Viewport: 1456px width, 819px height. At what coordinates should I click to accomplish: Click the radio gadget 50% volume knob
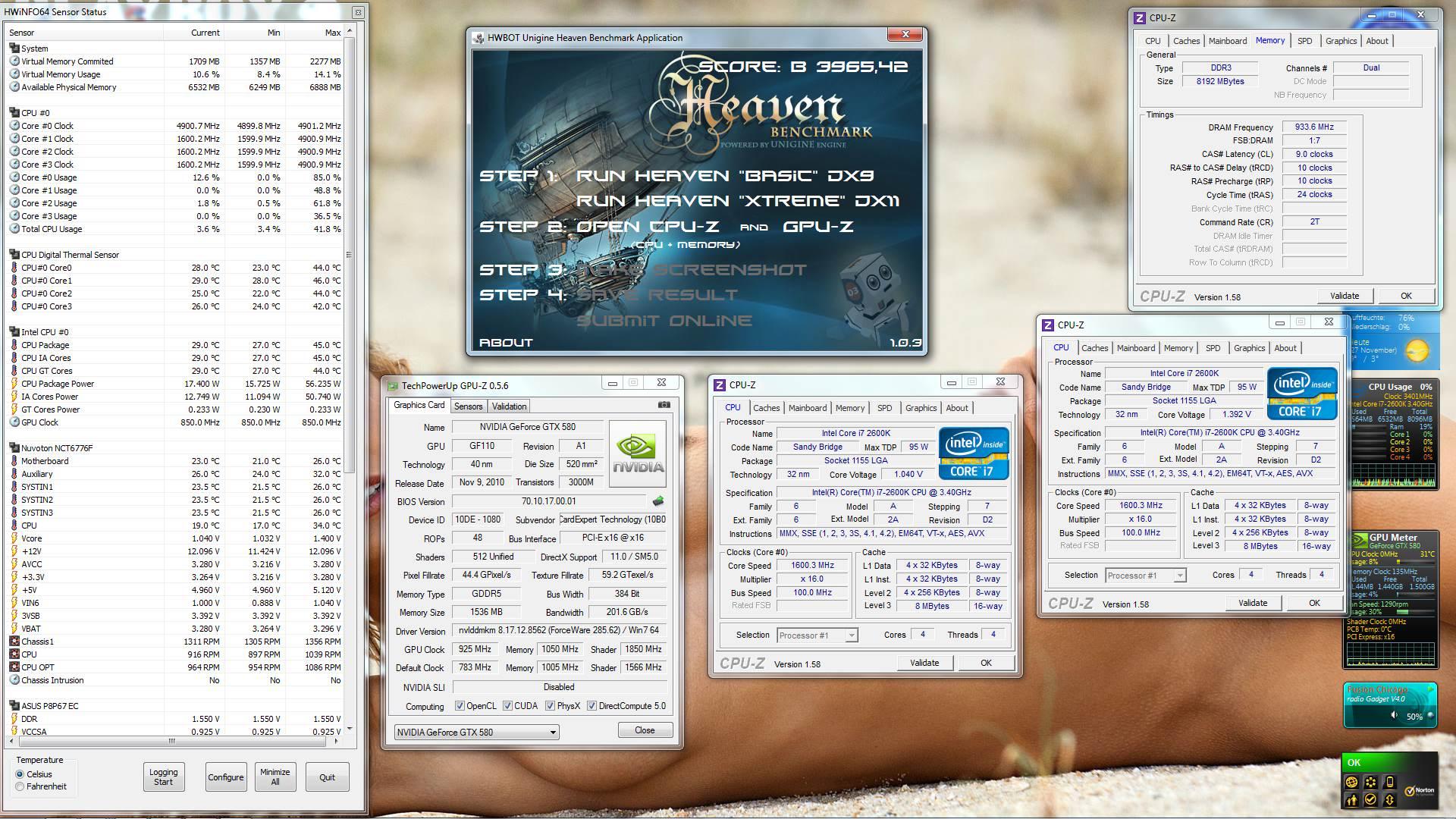point(1431,715)
